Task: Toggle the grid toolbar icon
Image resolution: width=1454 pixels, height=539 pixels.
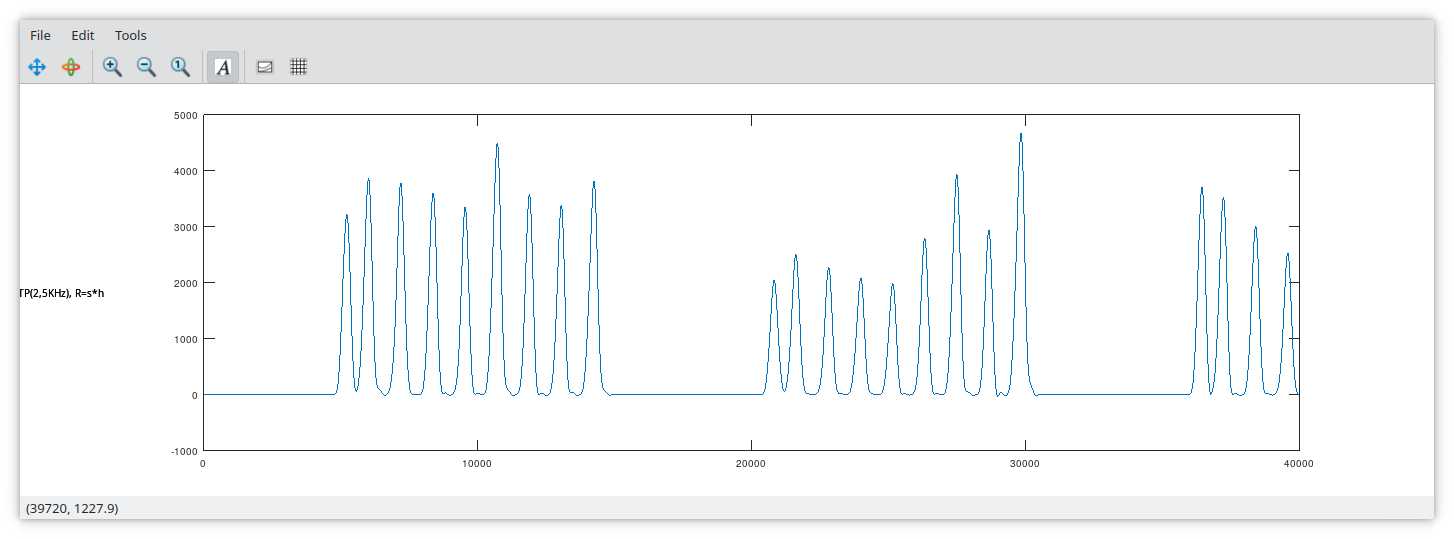Action: [298, 67]
